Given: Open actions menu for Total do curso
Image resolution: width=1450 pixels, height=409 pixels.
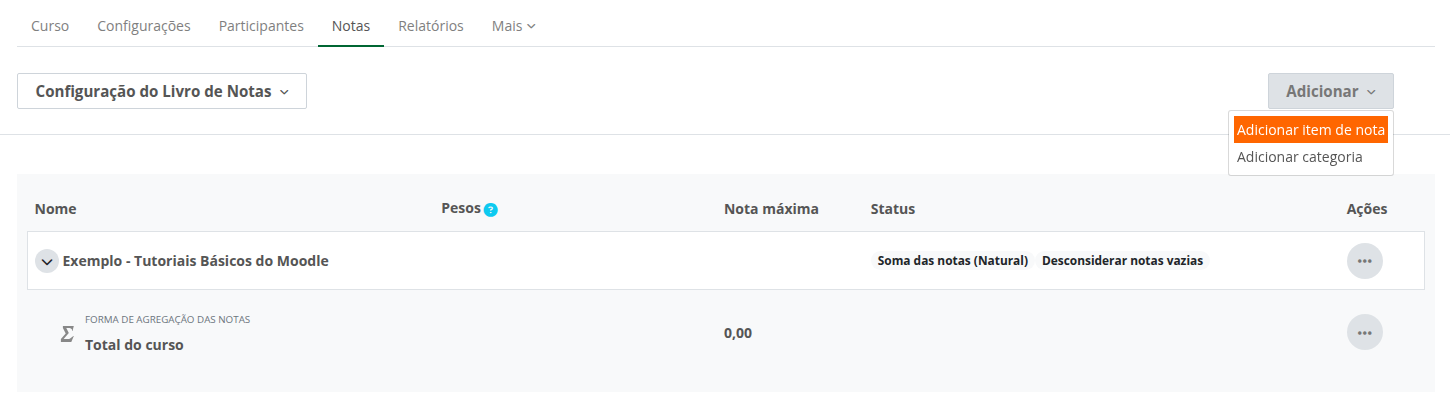Looking at the screenshot, I should click(1364, 332).
